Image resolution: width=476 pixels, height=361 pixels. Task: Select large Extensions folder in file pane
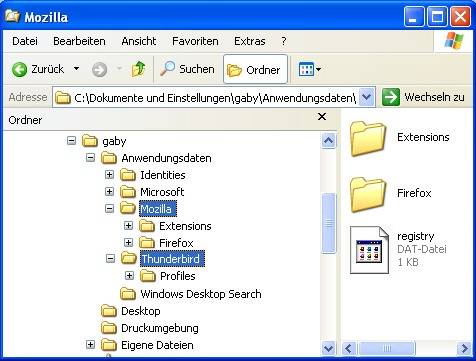click(368, 139)
